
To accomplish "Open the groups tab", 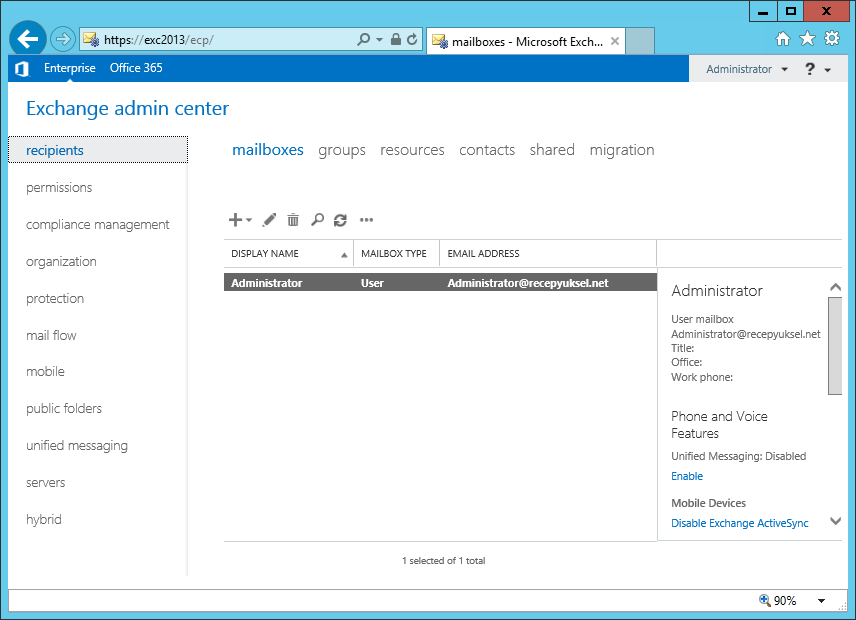I will 342,150.
